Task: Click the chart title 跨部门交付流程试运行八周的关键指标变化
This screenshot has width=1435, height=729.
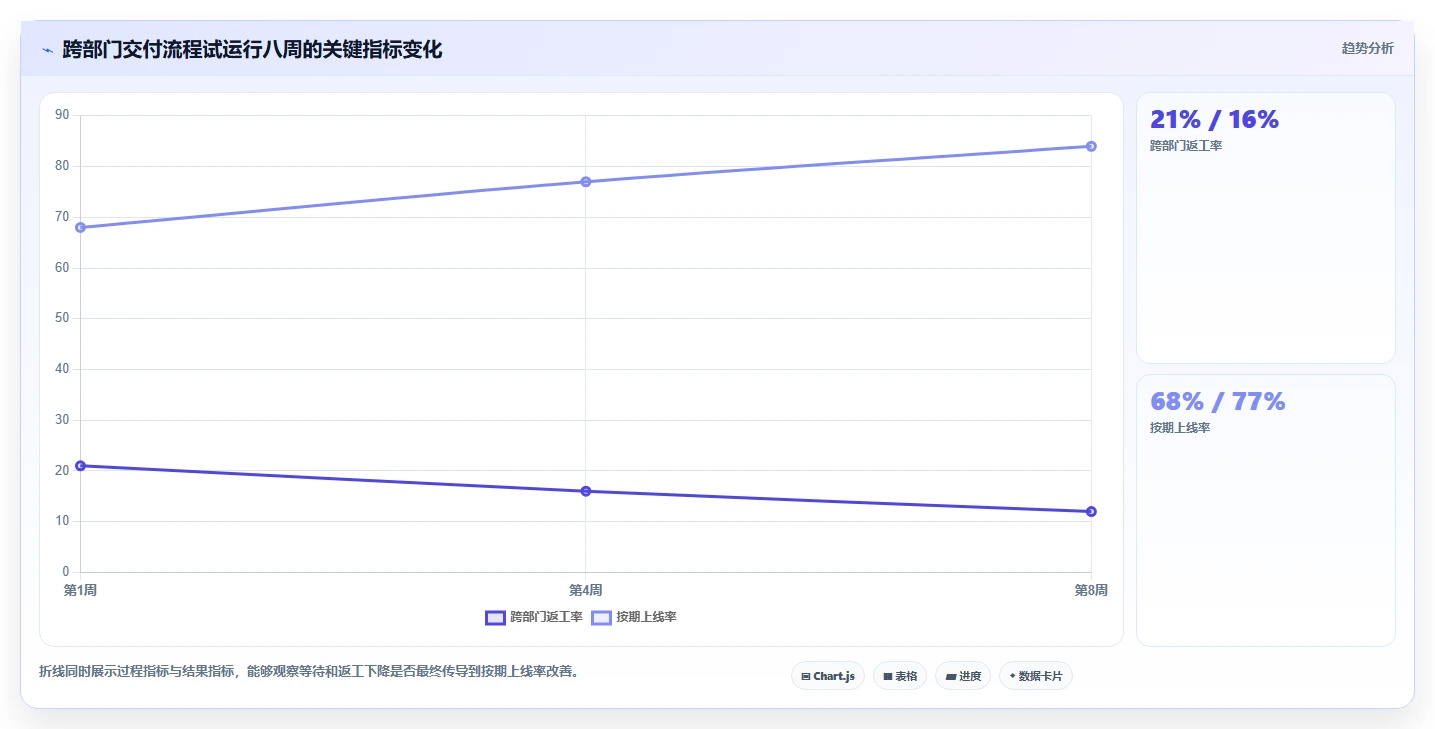Action: 252,49
